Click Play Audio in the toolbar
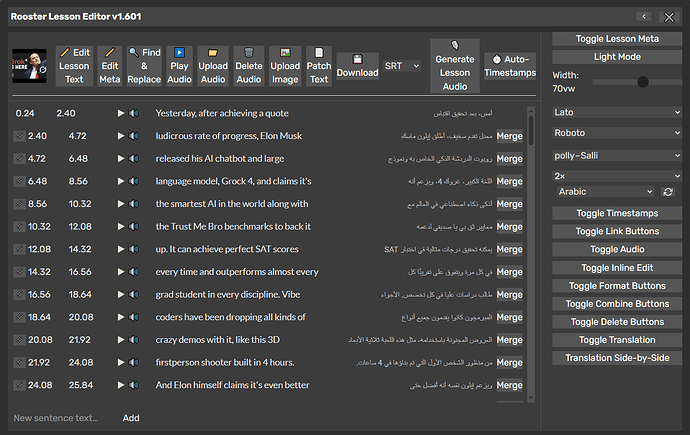690x435 pixels. coord(180,66)
